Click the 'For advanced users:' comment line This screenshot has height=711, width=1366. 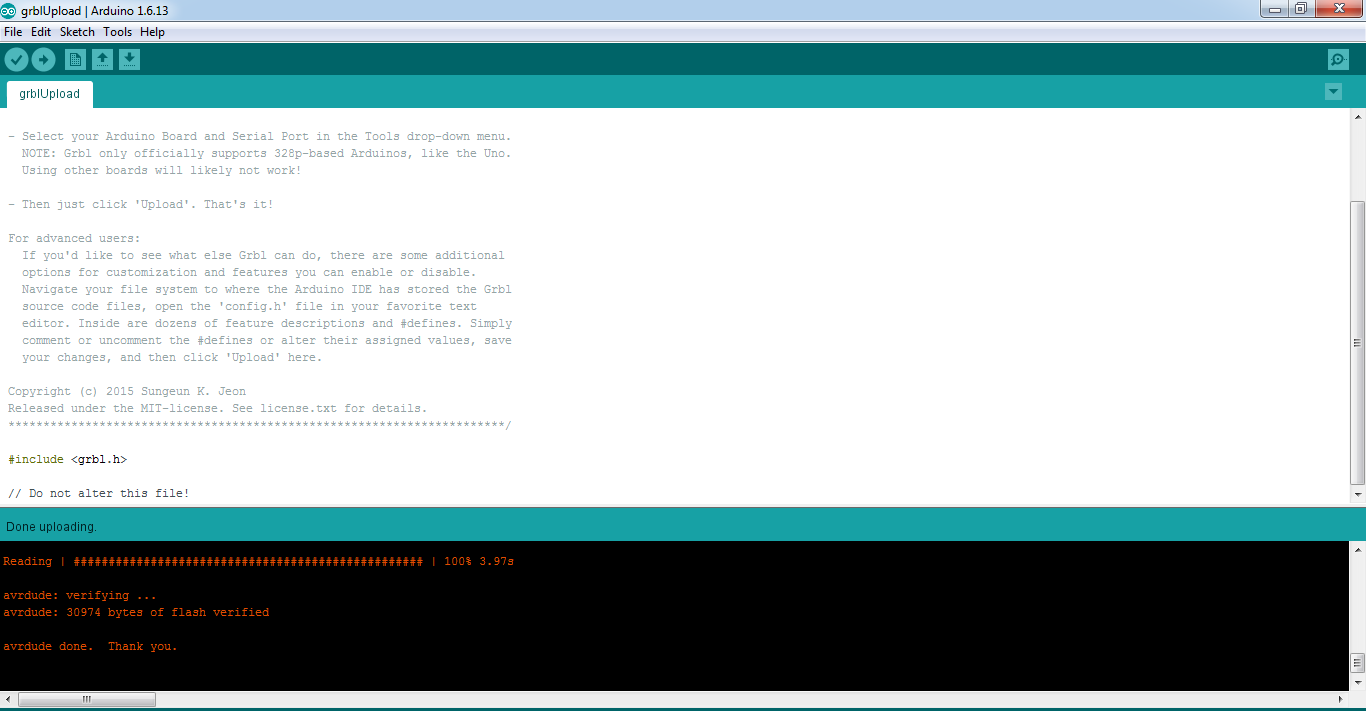click(x=75, y=238)
